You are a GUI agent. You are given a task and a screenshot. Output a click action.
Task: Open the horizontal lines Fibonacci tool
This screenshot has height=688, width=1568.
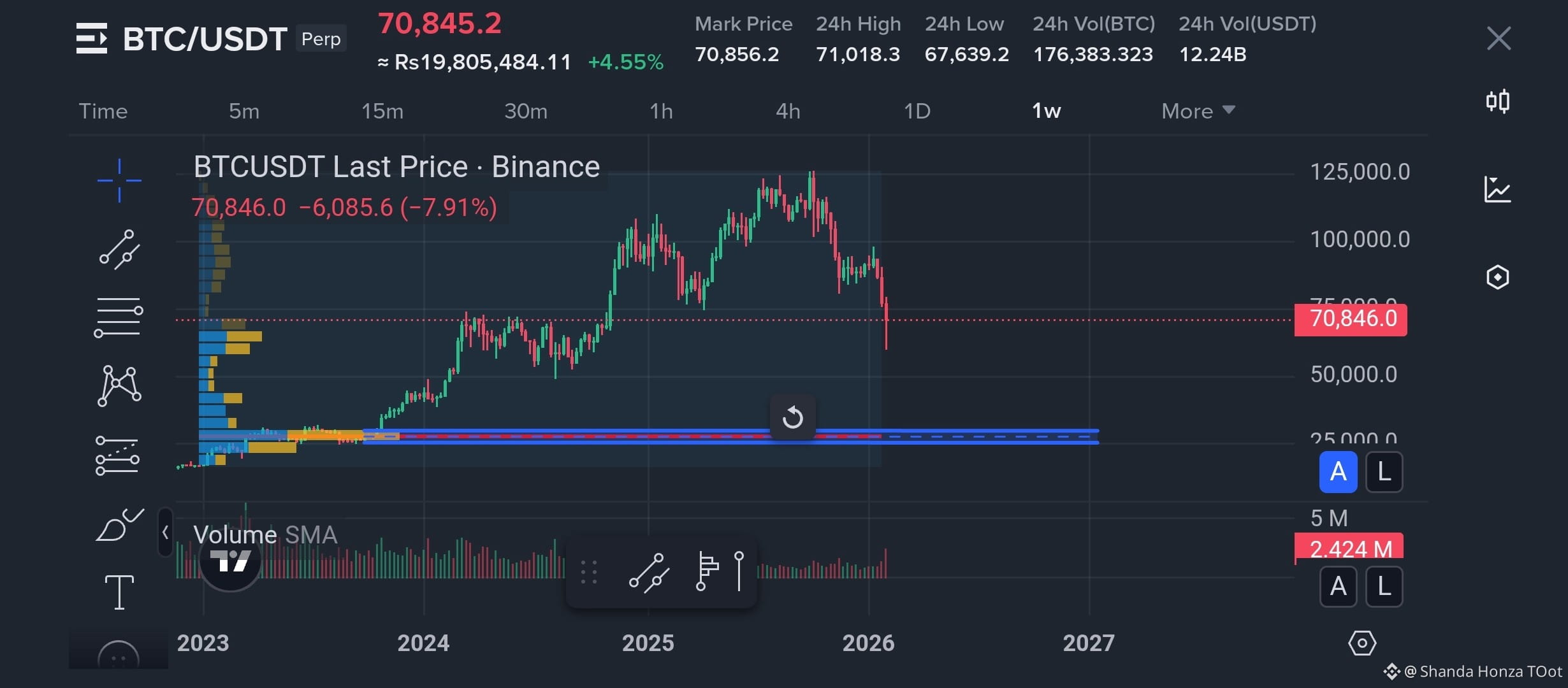(119, 317)
